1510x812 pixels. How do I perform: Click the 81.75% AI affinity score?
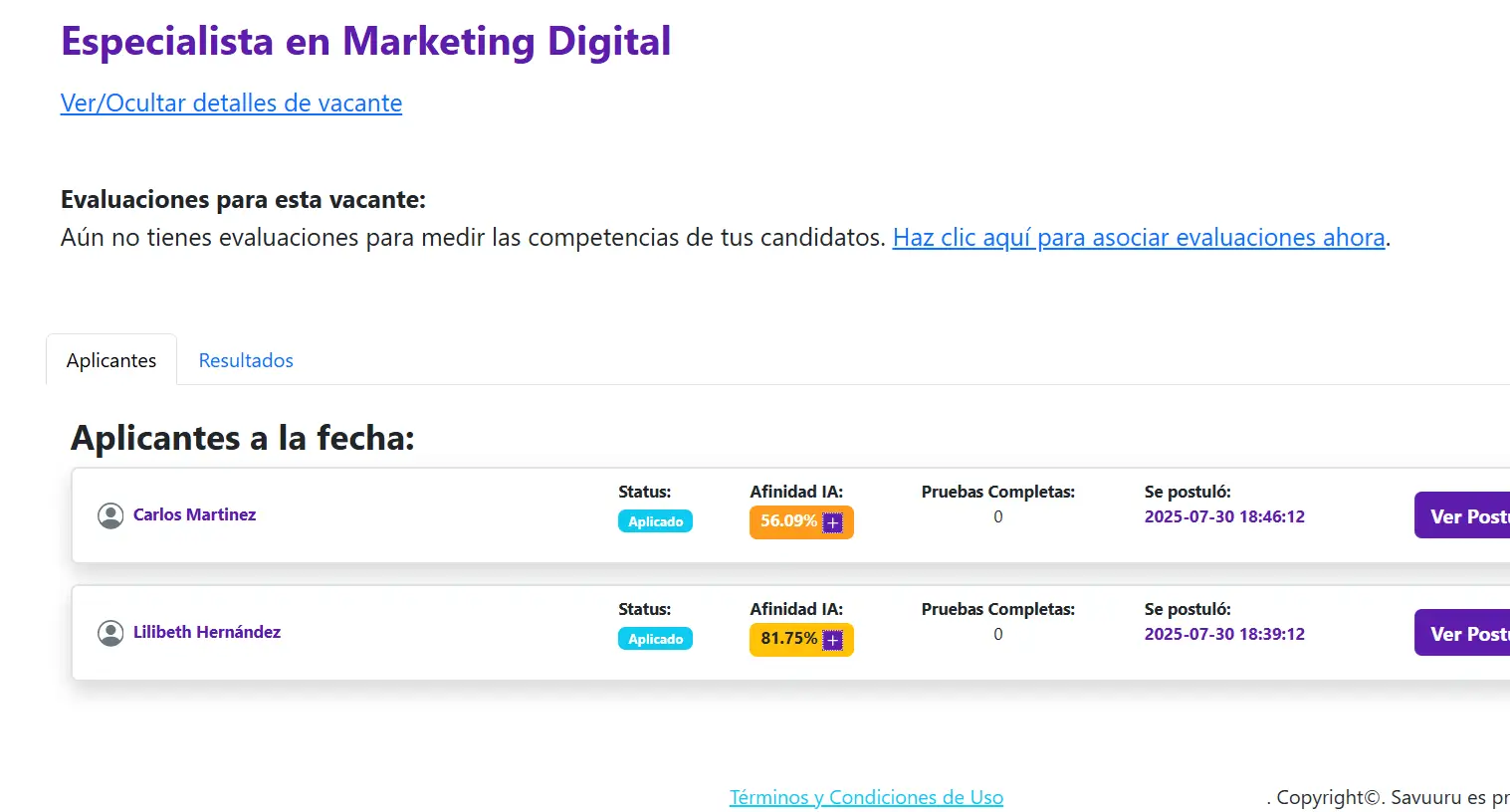click(787, 639)
